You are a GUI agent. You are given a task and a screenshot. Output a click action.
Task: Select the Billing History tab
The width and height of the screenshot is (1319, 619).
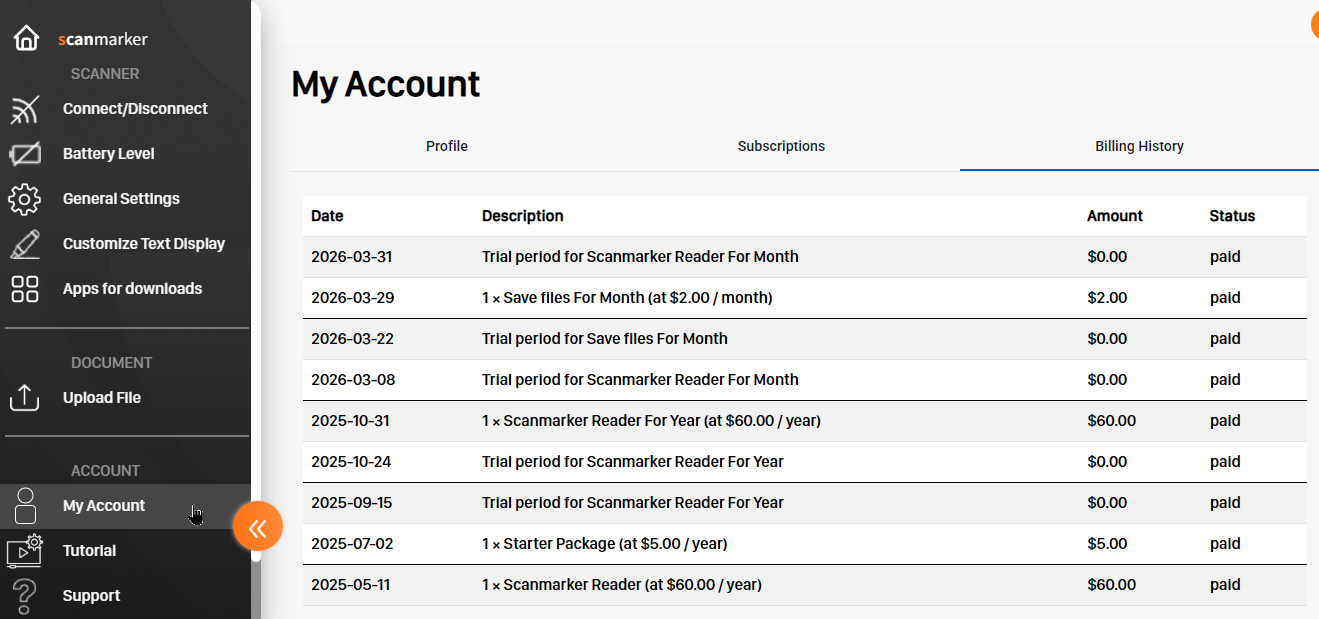[x=1139, y=146]
